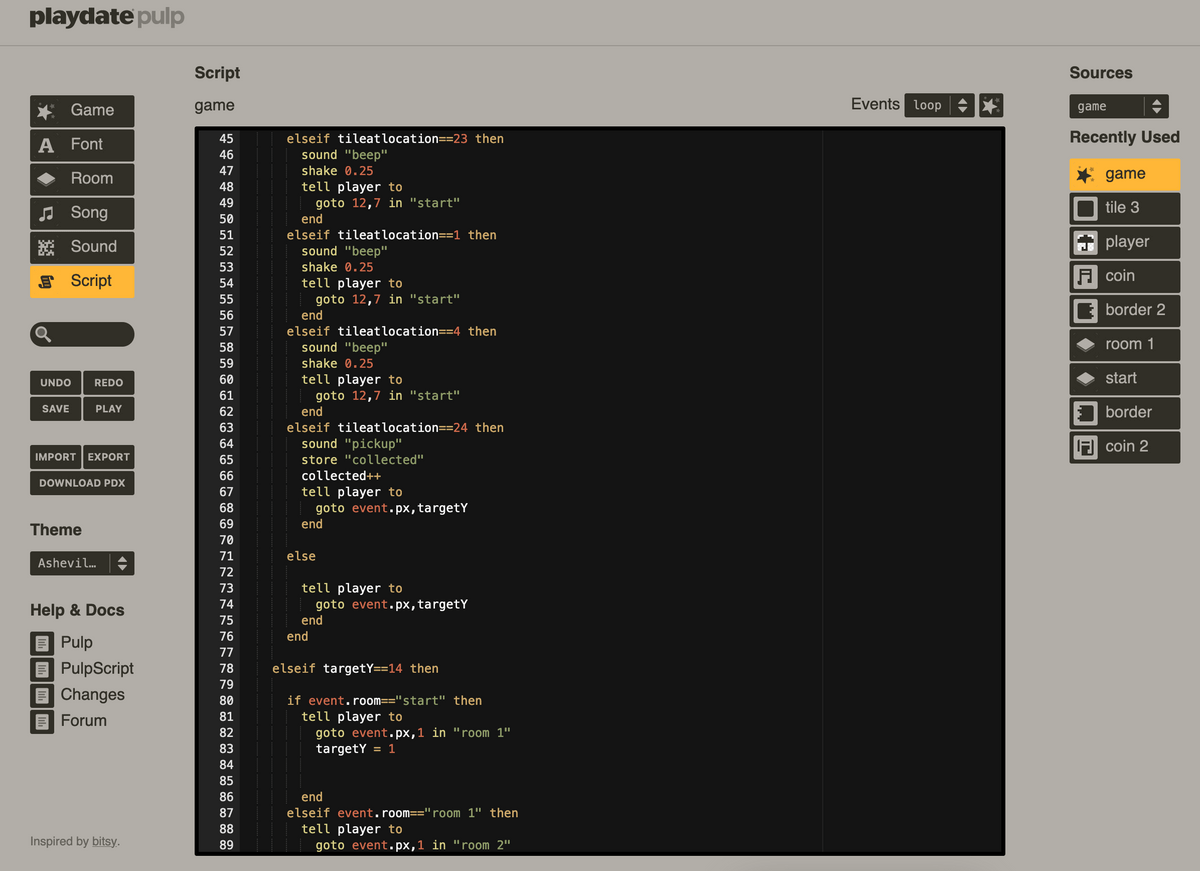The height and width of the screenshot is (871, 1200).
Task: Click line 51 tileatlocation==1 code
Action: pyautogui.click(x=391, y=235)
